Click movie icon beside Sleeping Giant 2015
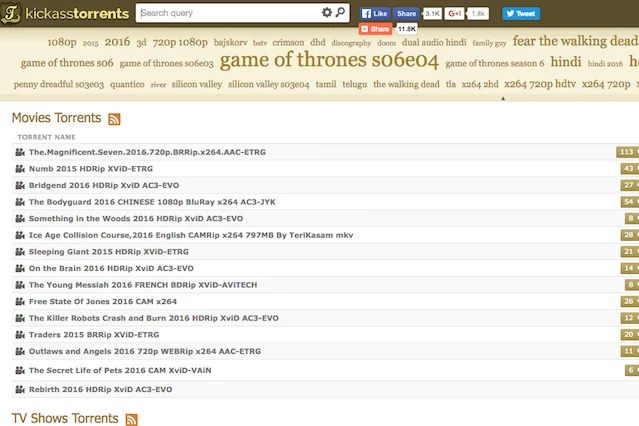Screen dimensions: 639x426 pos(20,252)
